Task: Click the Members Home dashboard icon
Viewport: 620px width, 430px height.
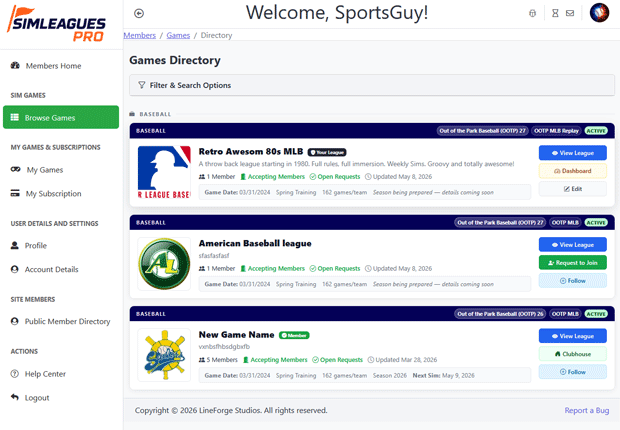Action: click(x=15, y=66)
